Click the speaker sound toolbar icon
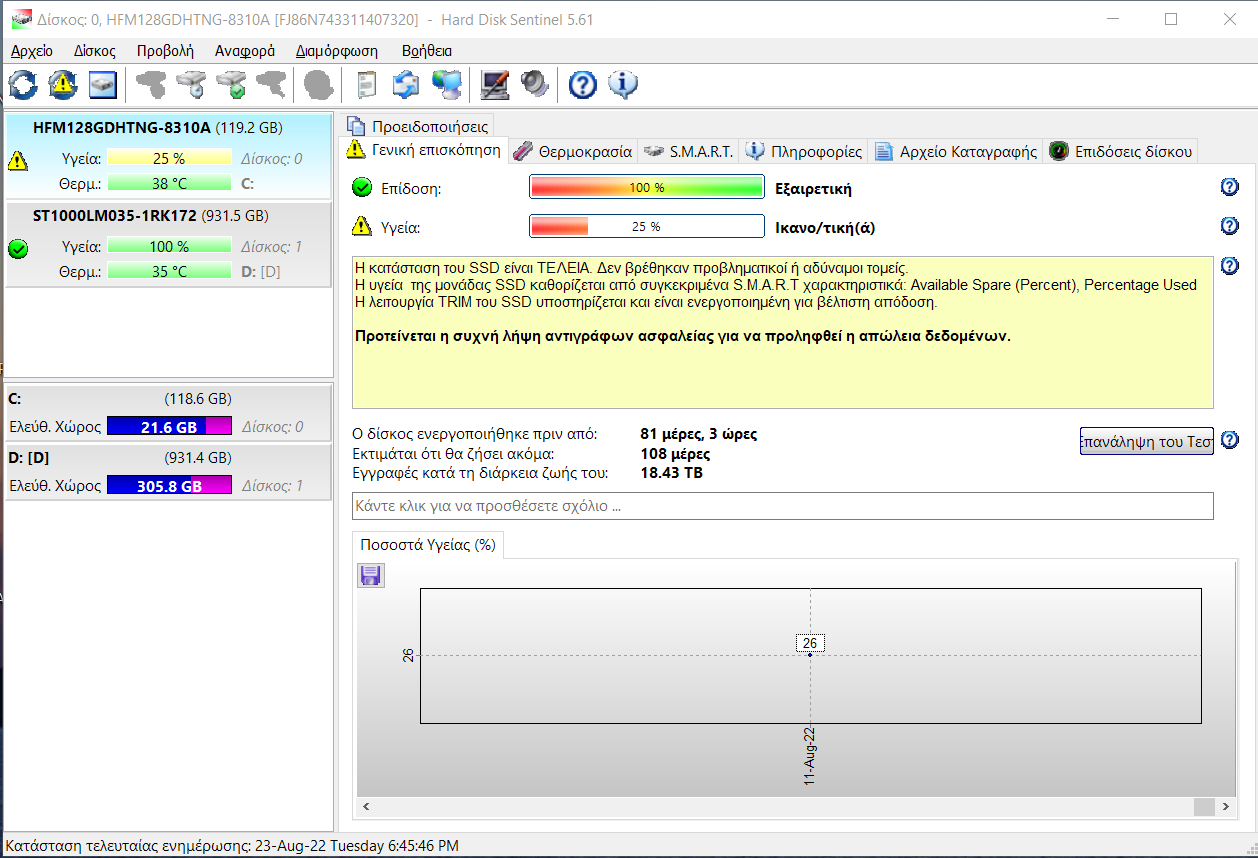The height and width of the screenshot is (858, 1258). point(535,85)
